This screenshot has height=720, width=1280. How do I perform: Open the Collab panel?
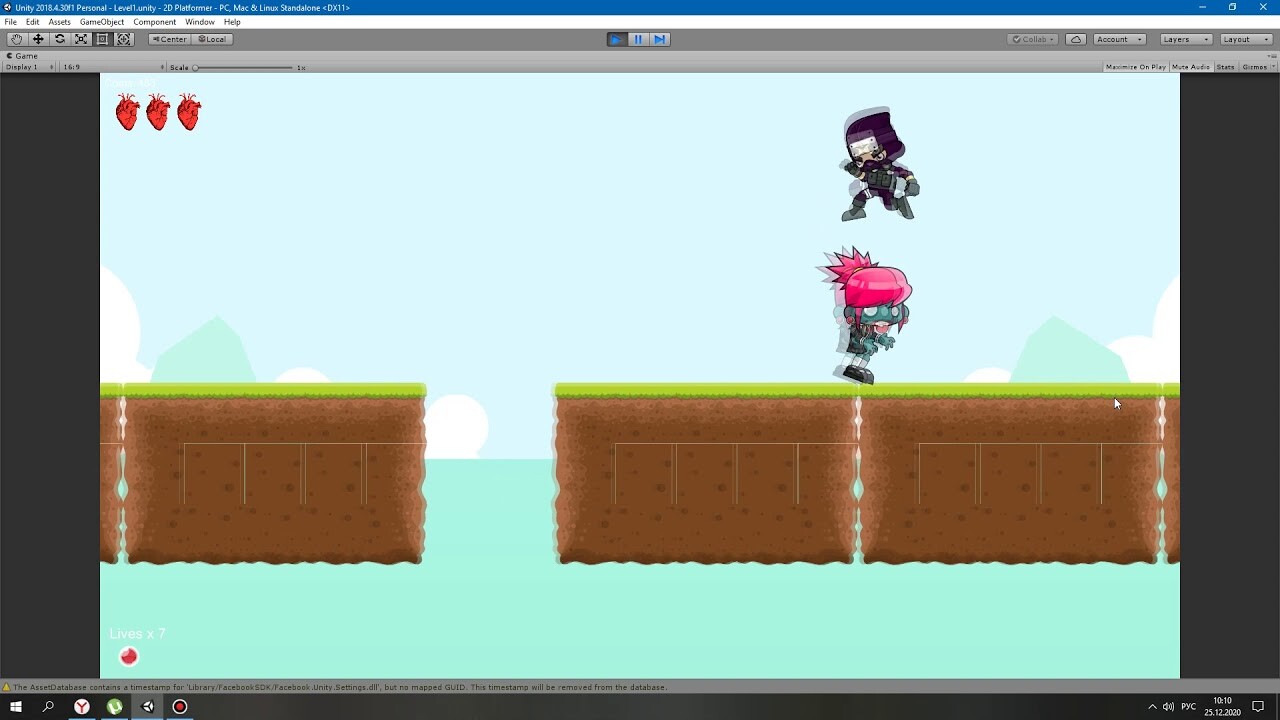[1031, 39]
